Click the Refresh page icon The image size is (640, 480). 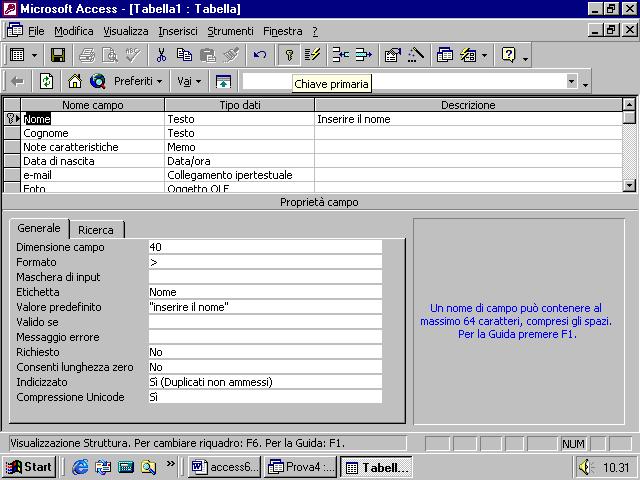[x=46, y=81]
